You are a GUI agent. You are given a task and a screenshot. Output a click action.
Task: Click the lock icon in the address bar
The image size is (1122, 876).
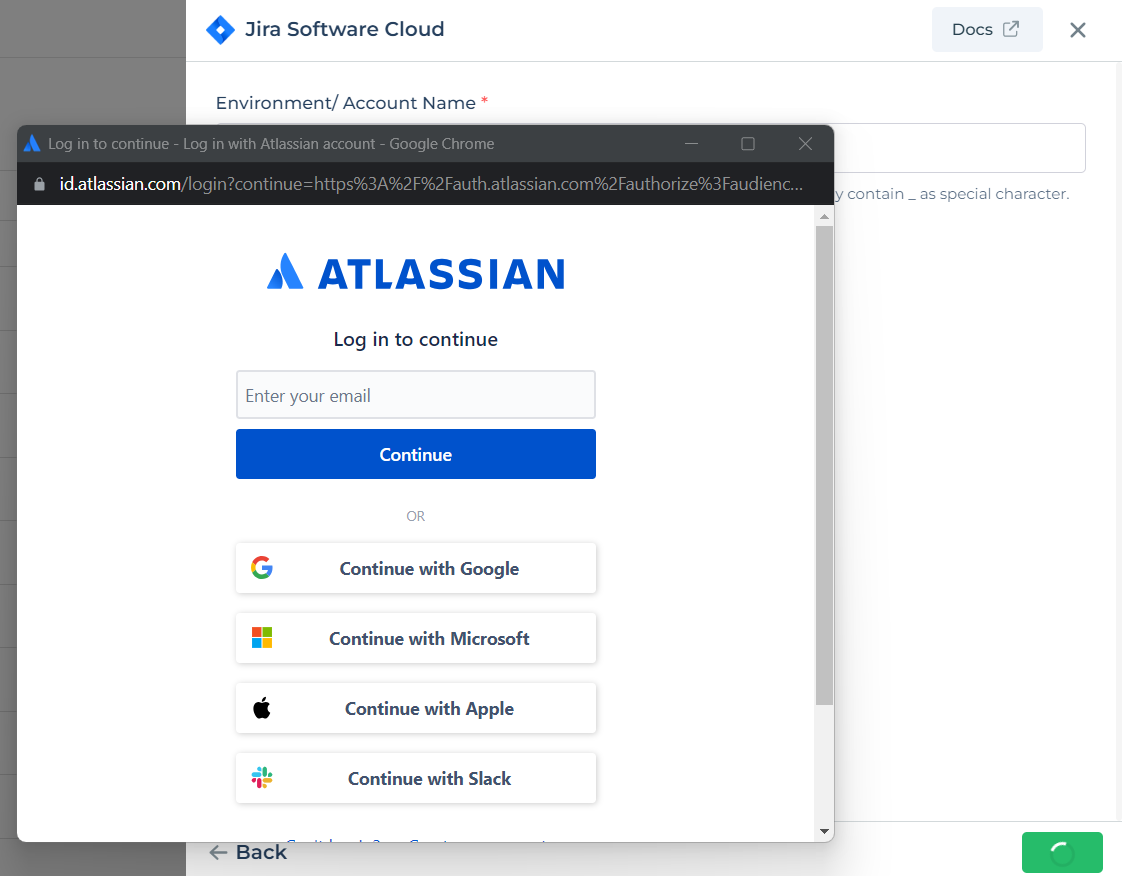pyautogui.click(x=39, y=184)
